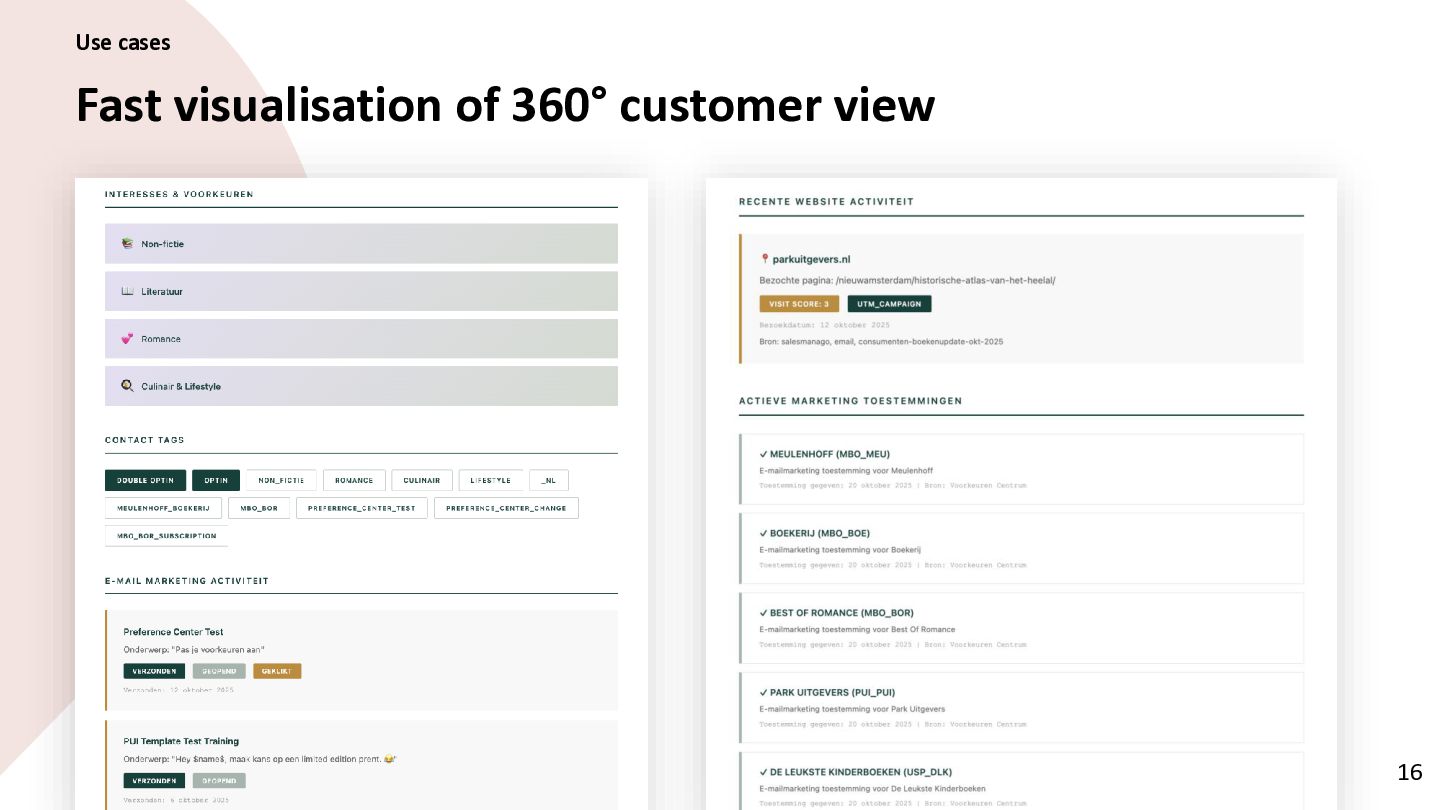1440x810 pixels.
Task: Click GEOPEND badge under Preference Center Test
Action: pyautogui.click(x=219, y=671)
